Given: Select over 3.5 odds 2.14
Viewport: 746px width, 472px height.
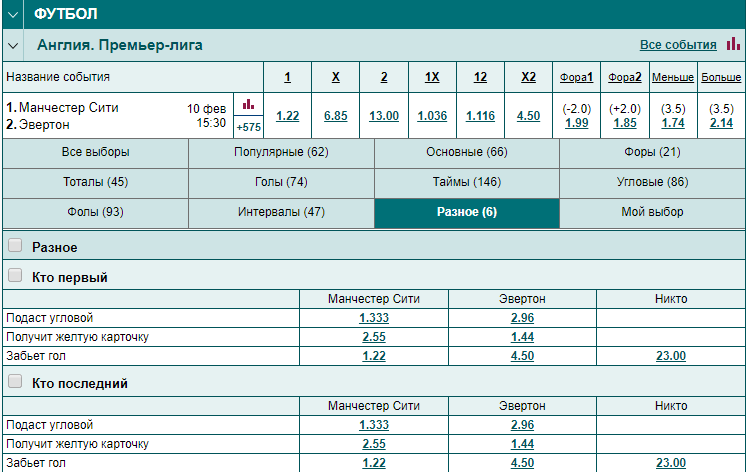Looking at the screenshot, I should pyautogui.click(x=721, y=123).
